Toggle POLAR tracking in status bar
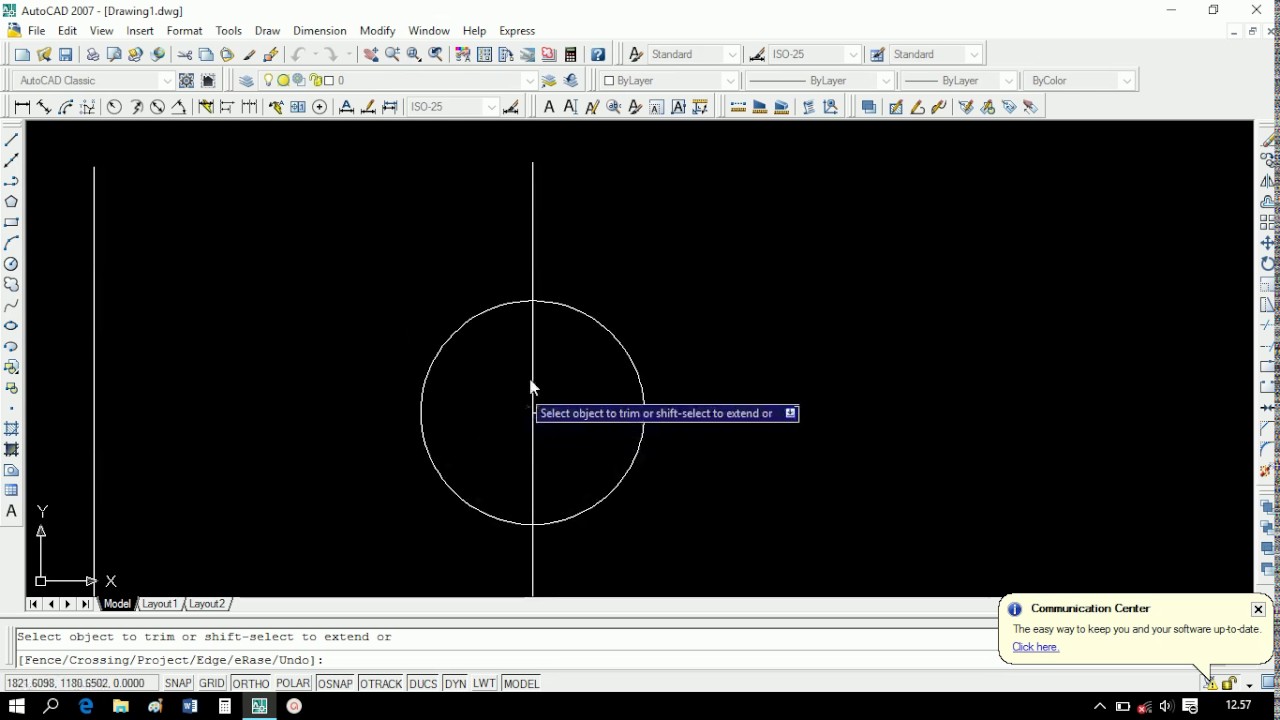The image size is (1280, 720). 293,683
